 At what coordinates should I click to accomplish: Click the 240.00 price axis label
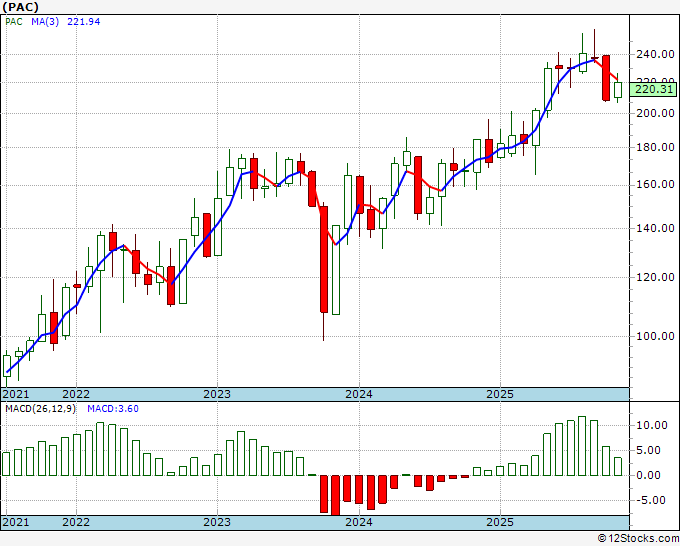tap(655, 55)
